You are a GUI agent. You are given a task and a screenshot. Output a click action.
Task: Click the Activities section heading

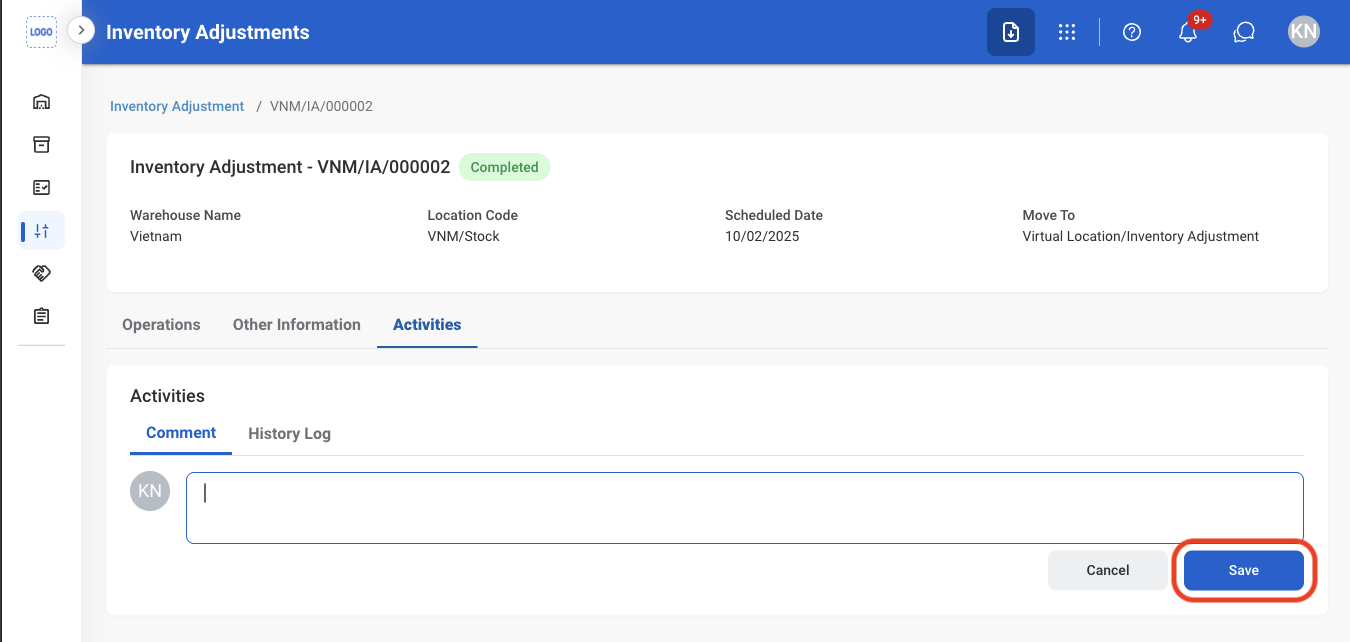[167, 396]
